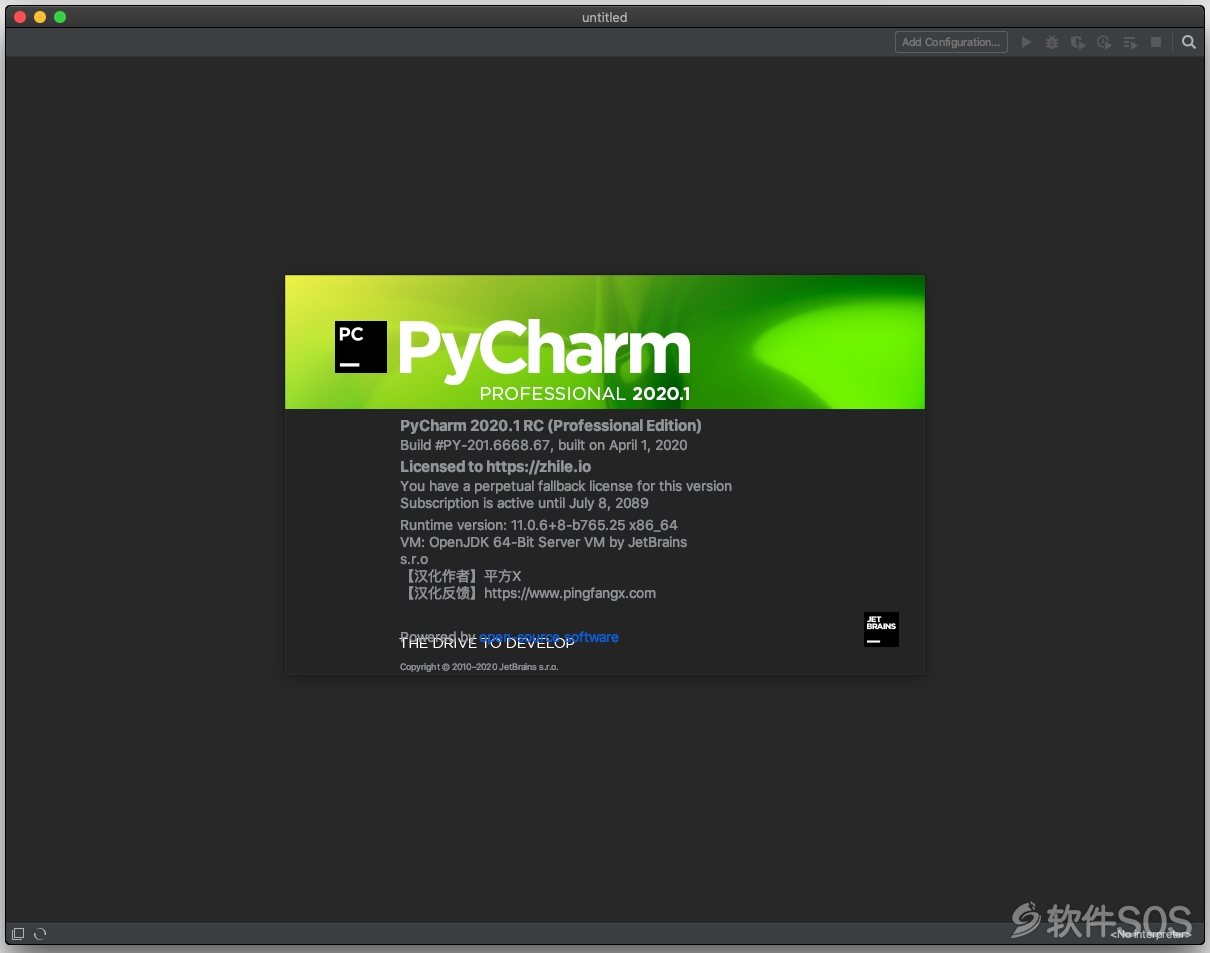This screenshot has height=953, width=1210.
Task: Open the No interpreter status widget
Action: [1151, 934]
